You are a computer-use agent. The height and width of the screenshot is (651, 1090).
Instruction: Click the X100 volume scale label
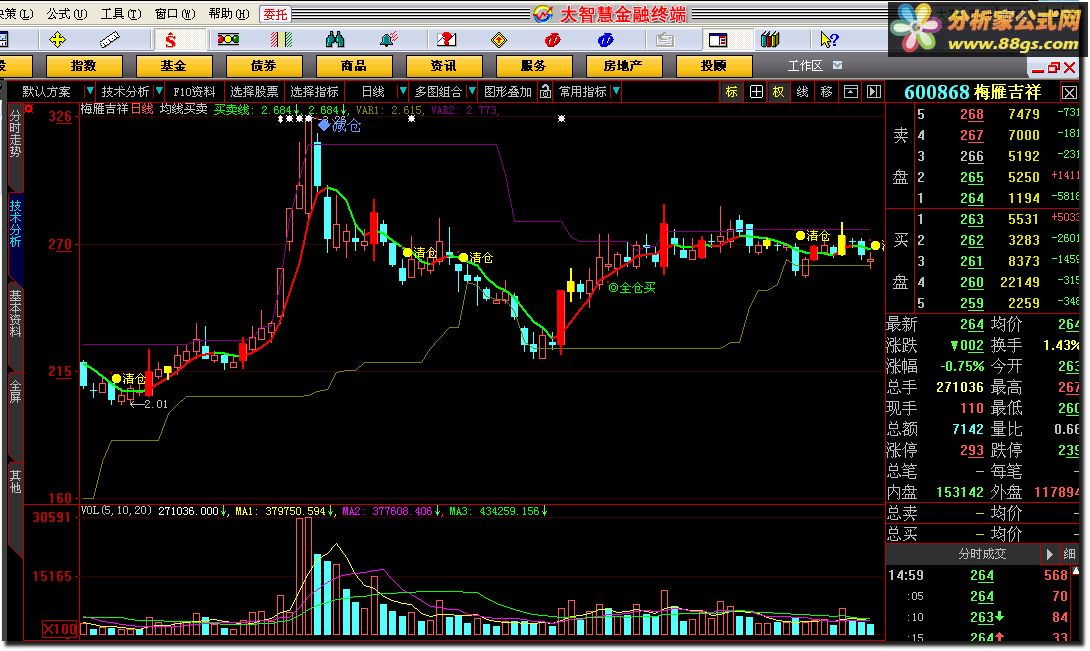pyautogui.click(x=60, y=629)
